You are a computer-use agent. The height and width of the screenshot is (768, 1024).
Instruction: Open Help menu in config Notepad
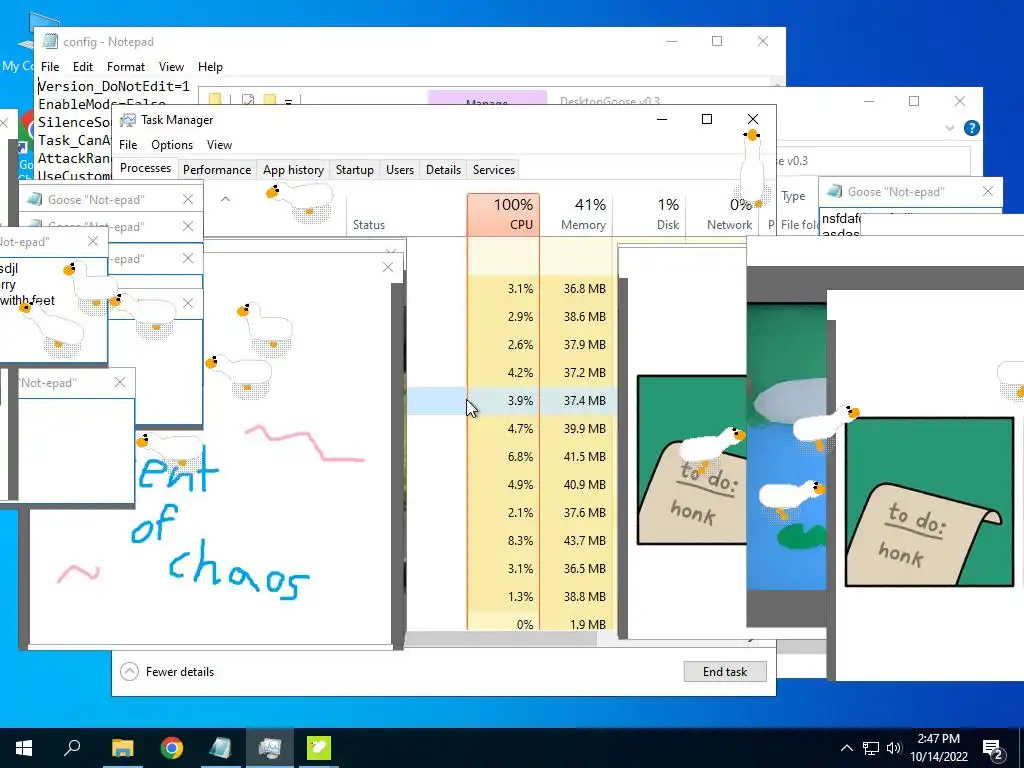210,67
